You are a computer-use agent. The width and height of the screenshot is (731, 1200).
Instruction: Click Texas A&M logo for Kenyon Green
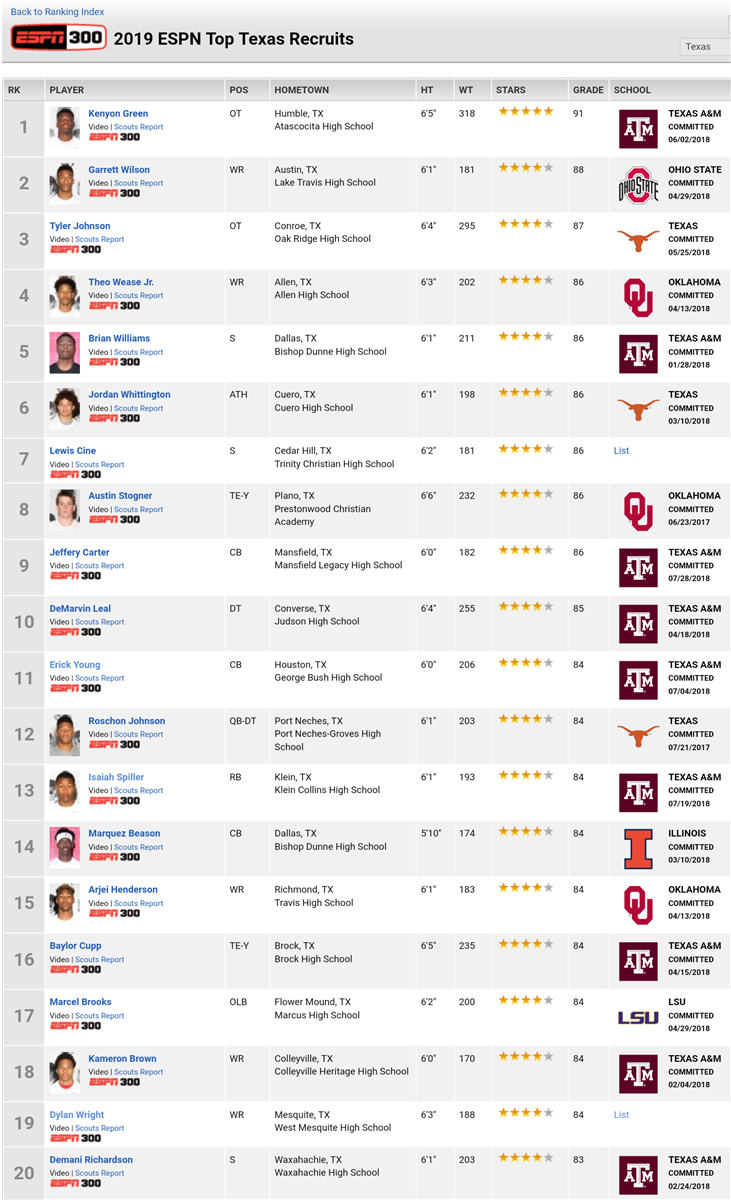click(x=638, y=129)
